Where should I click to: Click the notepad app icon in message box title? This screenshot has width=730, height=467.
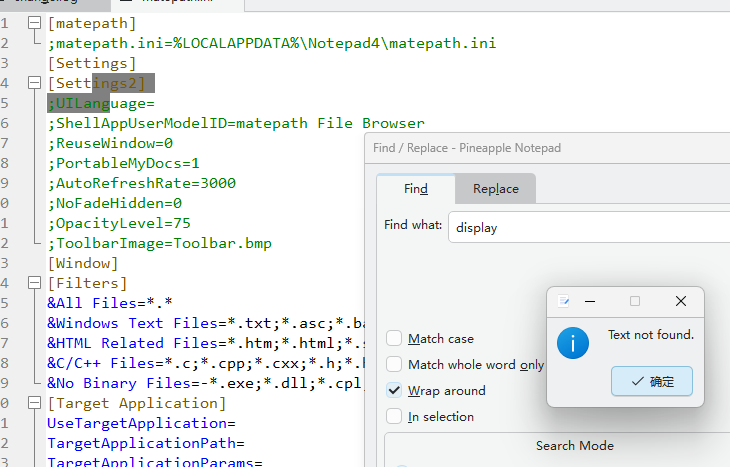[564, 301]
